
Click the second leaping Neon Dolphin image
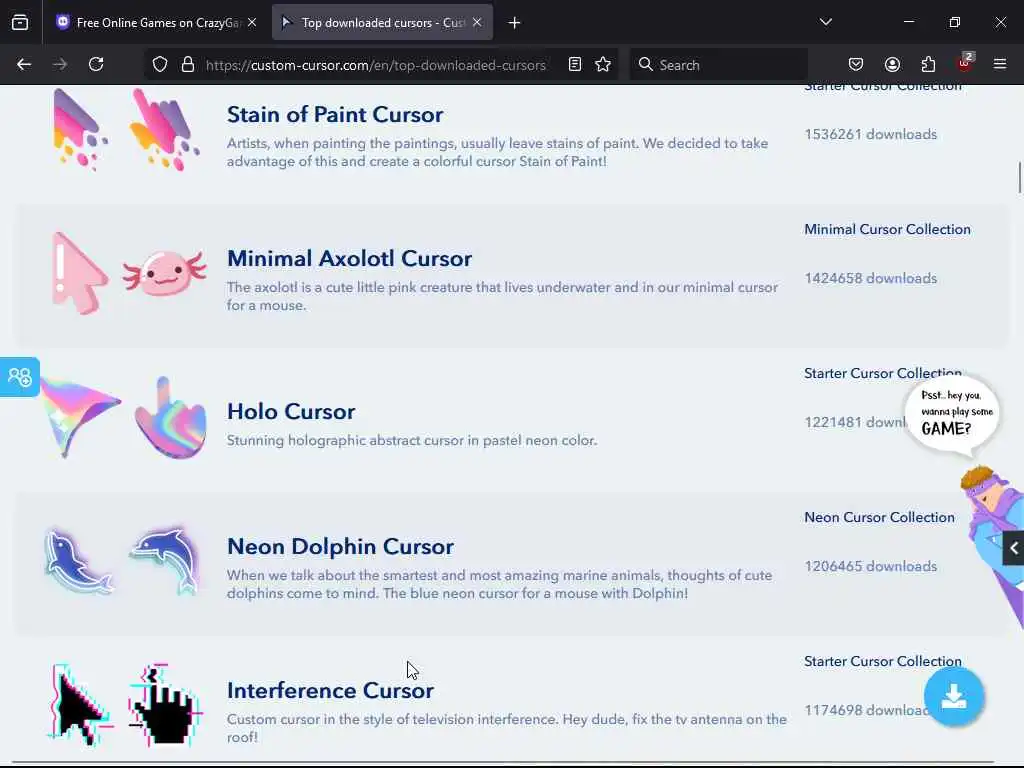tap(167, 562)
